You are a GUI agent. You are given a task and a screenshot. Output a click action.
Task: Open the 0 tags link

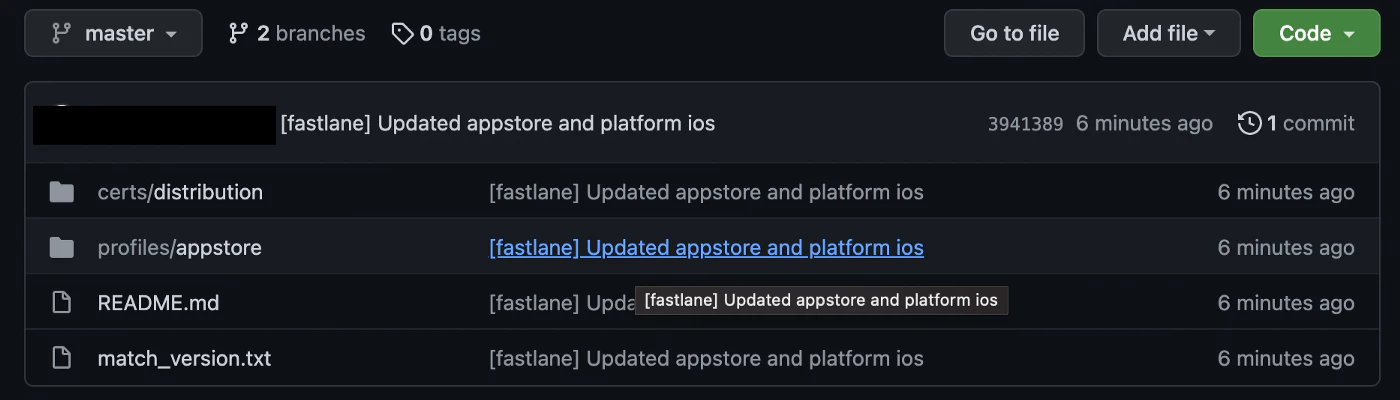click(x=436, y=34)
